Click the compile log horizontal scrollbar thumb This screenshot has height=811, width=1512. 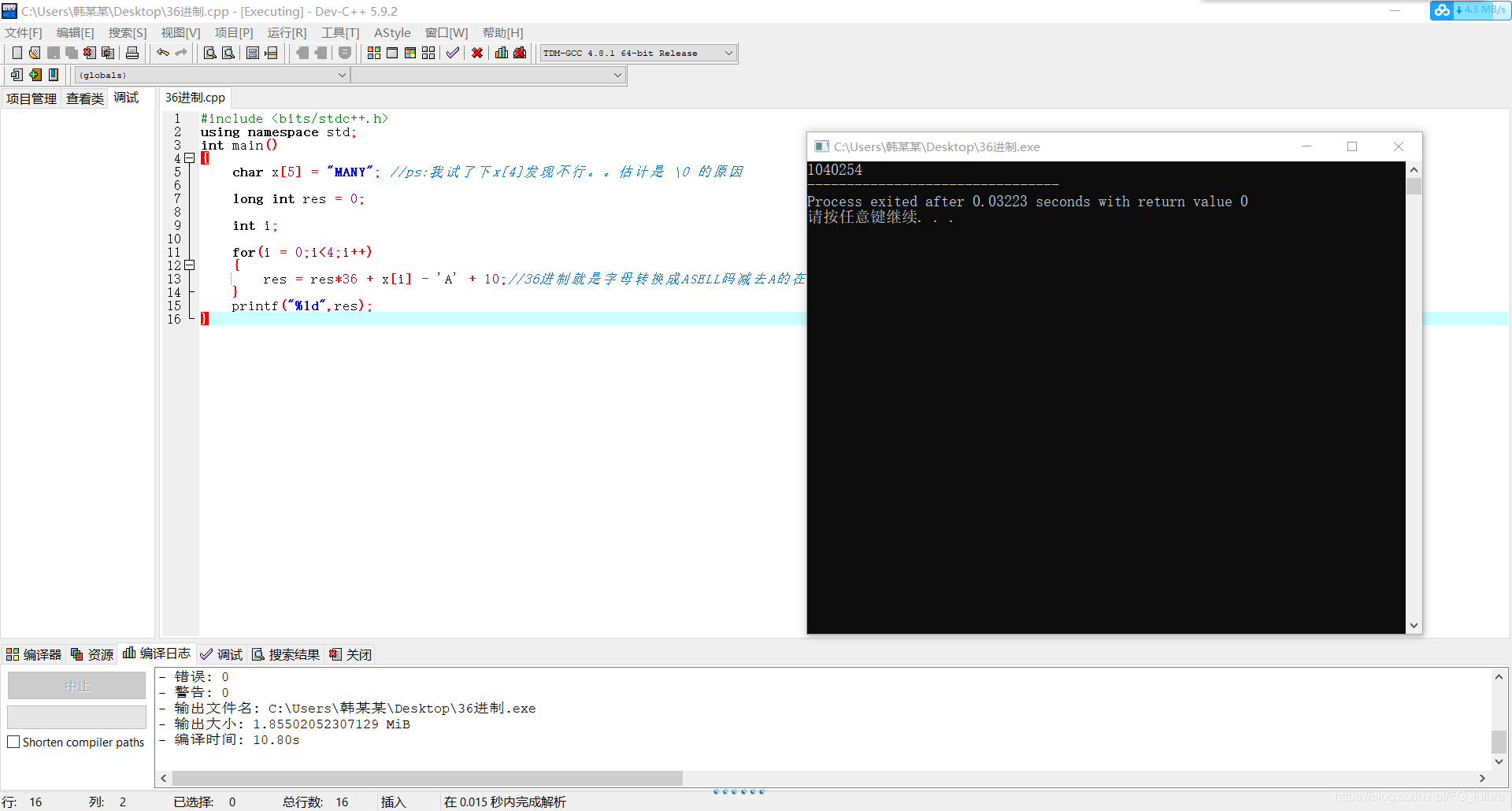(427, 778)
